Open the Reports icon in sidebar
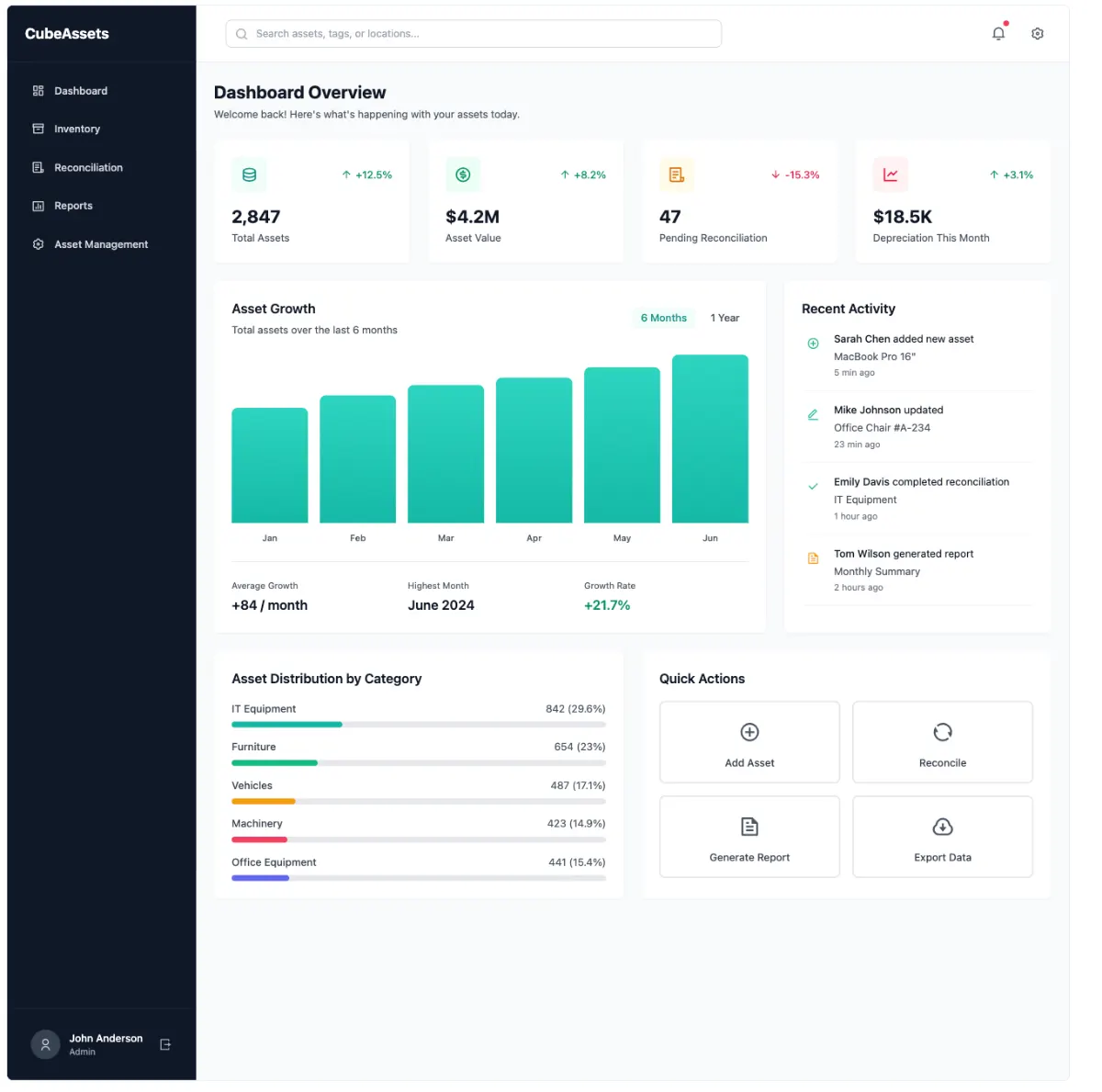The height and width of the screenshot is (1092, 1102). (x=38, y=205)
